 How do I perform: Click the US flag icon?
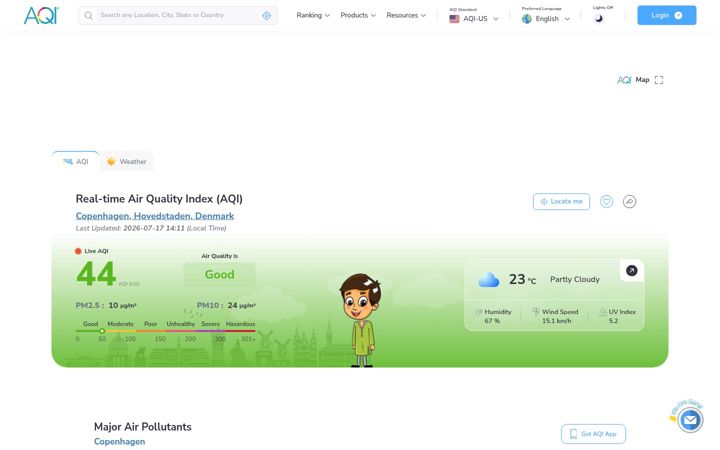point(454,19)
